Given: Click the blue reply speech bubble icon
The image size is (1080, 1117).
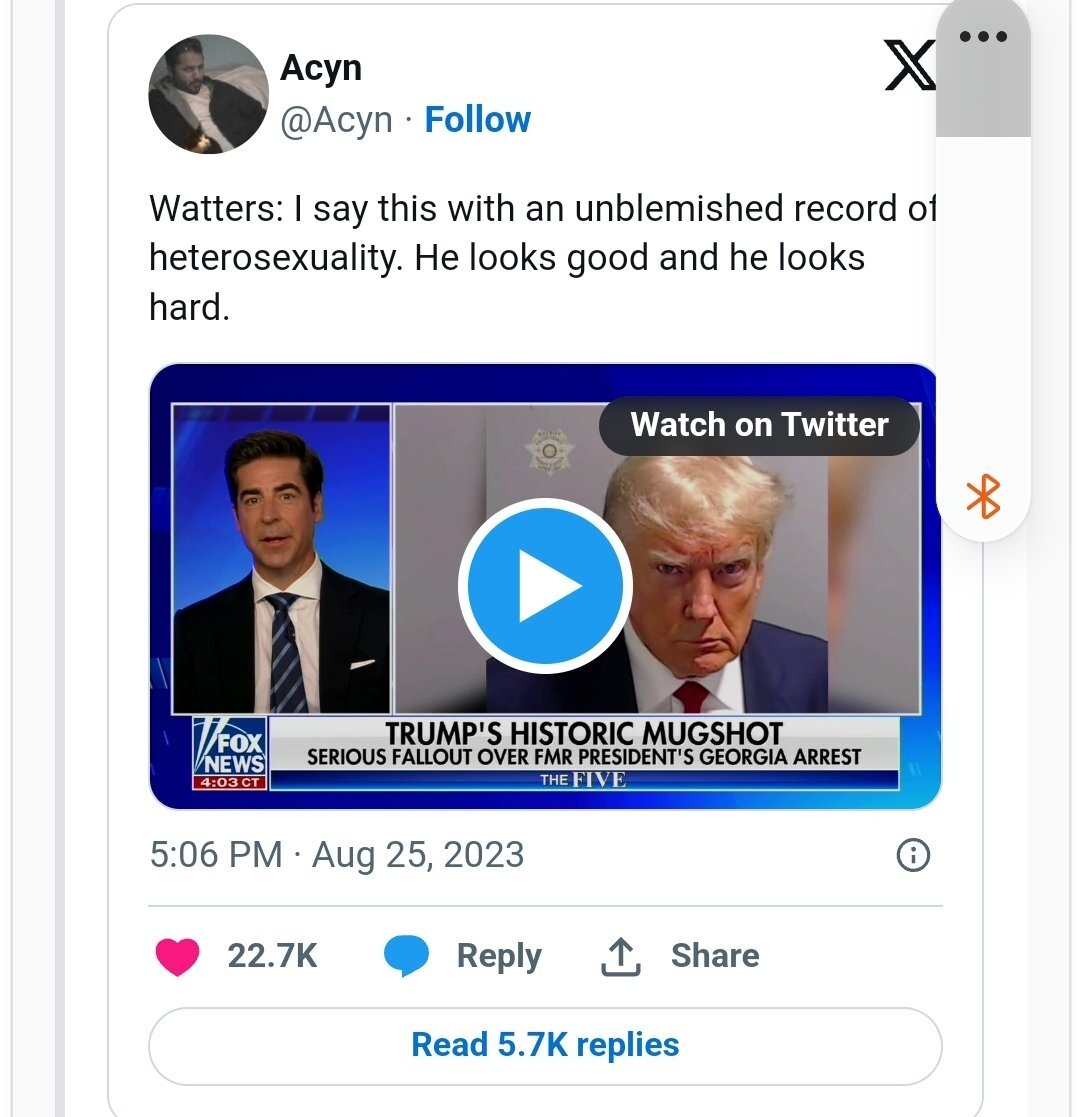Looking at the screenshot, I should [x=406, y=956].
